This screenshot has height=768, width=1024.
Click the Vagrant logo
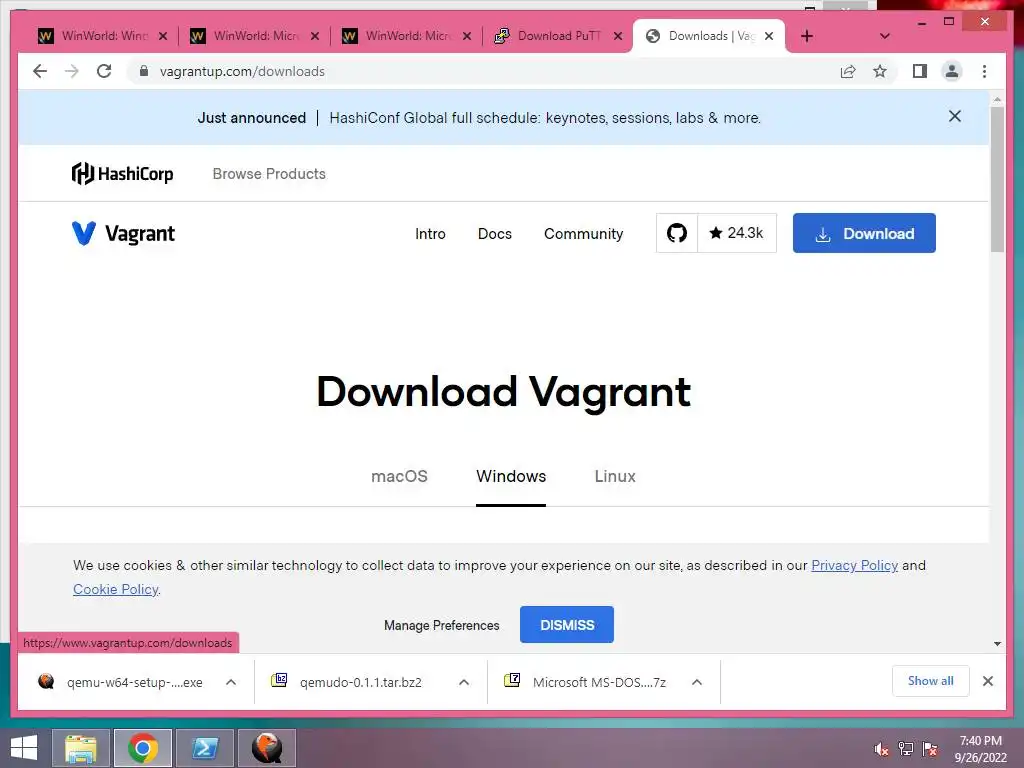(123, 233)
